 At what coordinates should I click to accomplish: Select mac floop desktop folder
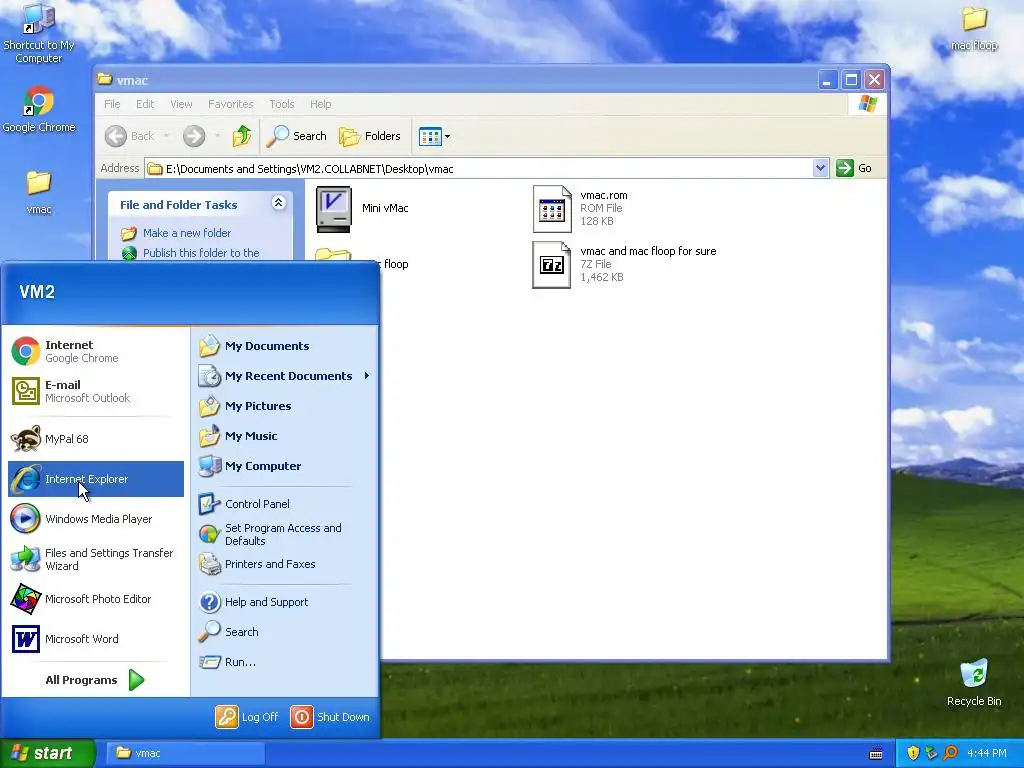point(974,29)
